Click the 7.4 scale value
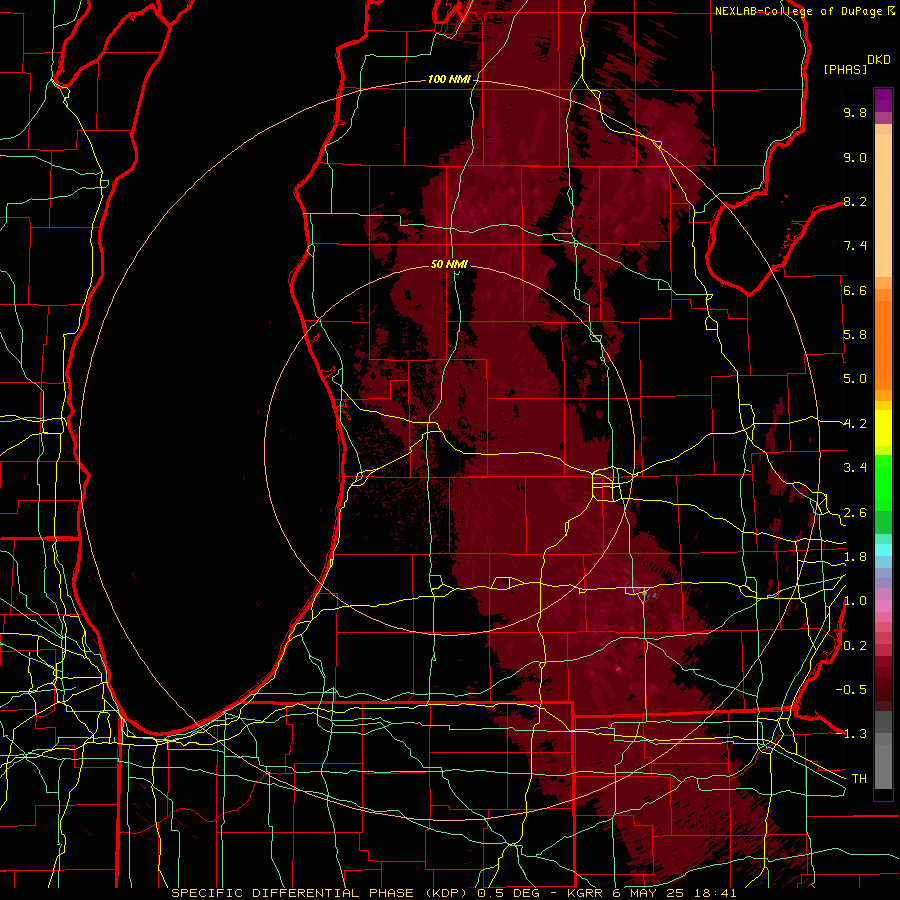Viewport: 900px width, 900px height. [x=855, y=246]
